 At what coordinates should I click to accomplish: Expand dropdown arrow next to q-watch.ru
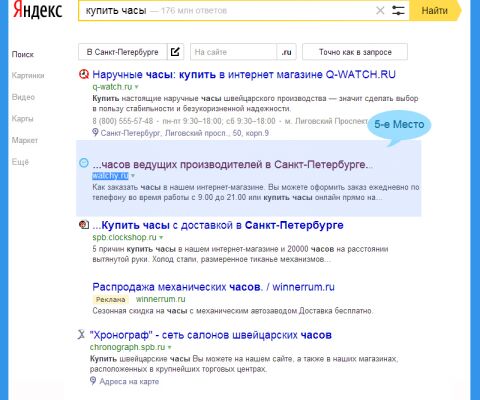[136, 87]
